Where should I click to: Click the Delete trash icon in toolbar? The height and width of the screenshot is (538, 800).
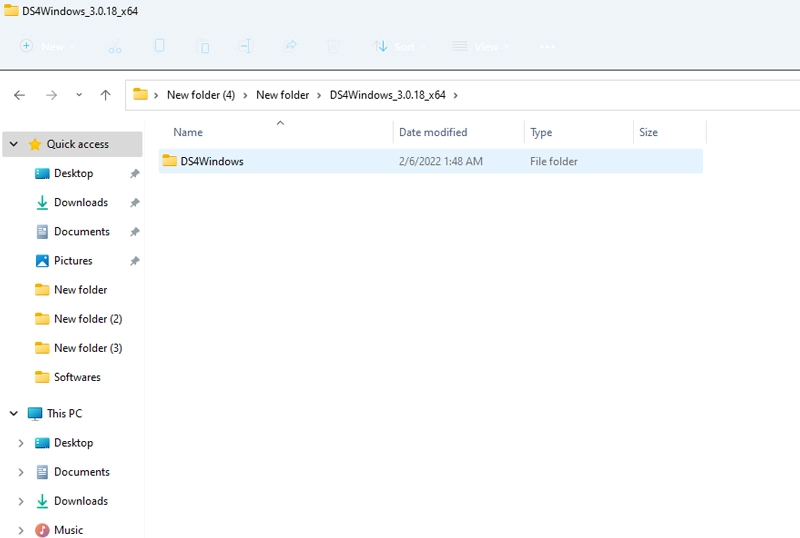click(333, 46)
